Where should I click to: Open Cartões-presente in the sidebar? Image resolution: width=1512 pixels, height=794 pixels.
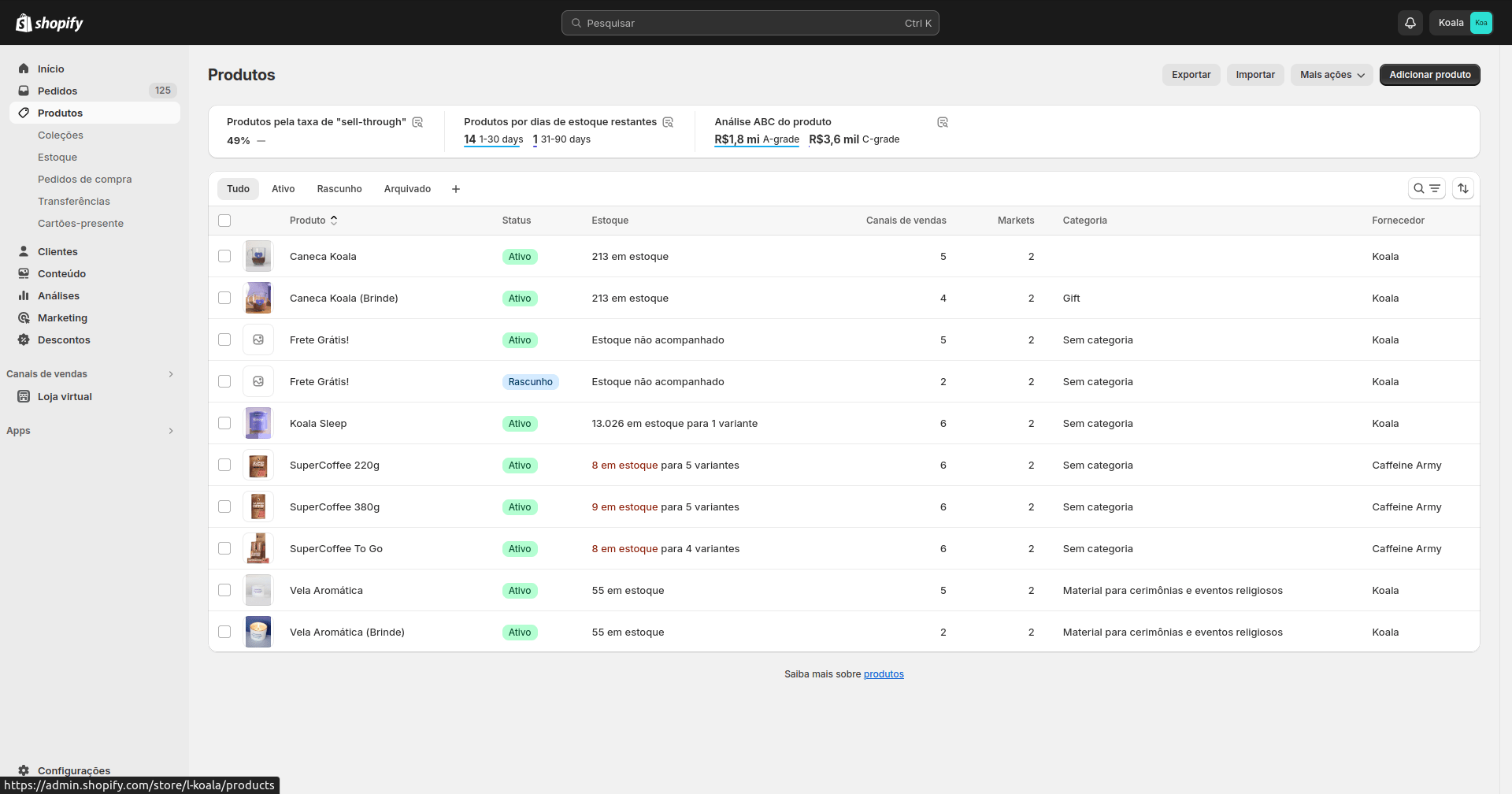[80, 223]
